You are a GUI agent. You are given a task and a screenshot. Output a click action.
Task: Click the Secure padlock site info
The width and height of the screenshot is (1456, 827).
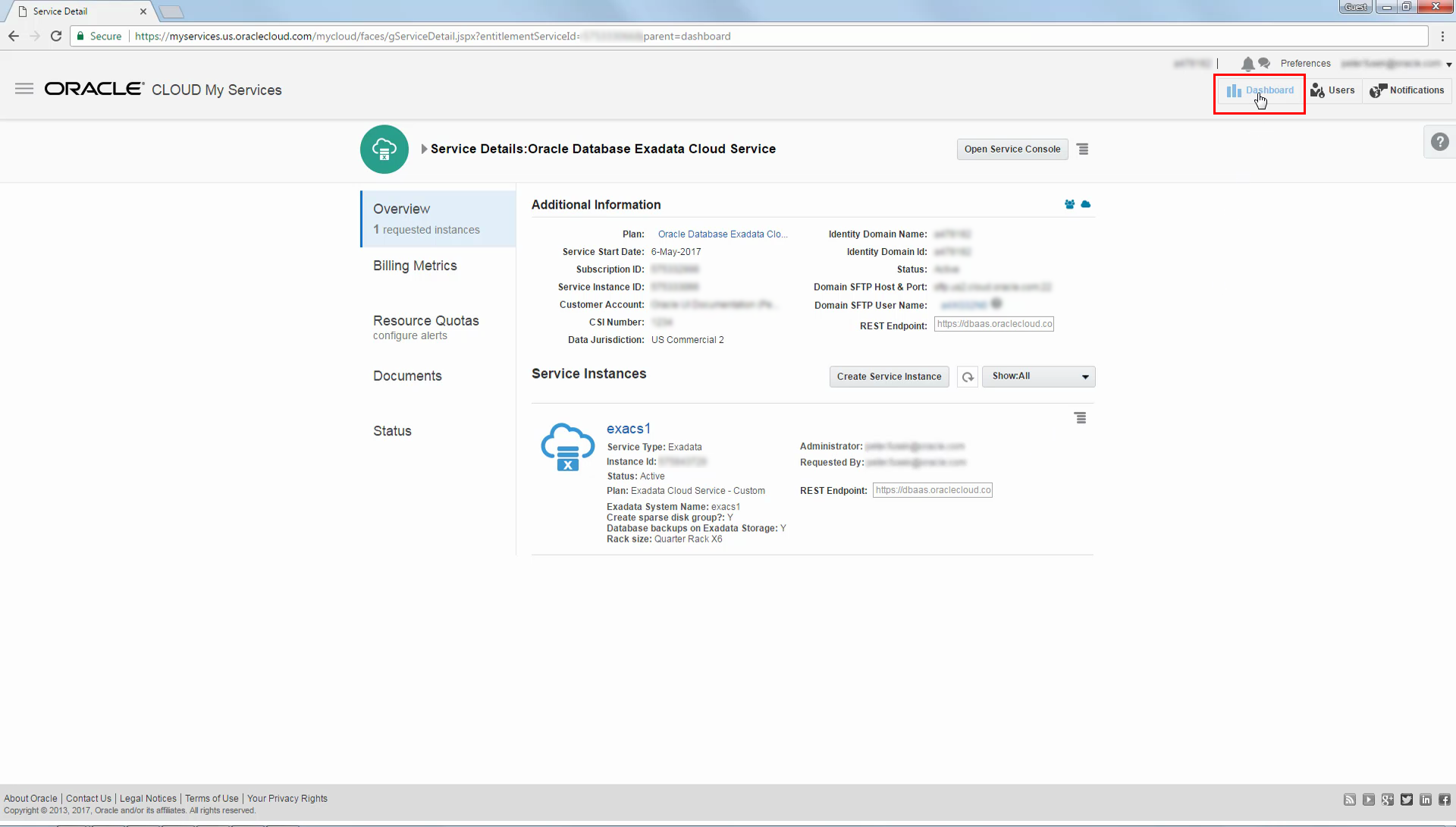[x=99, y=36]
